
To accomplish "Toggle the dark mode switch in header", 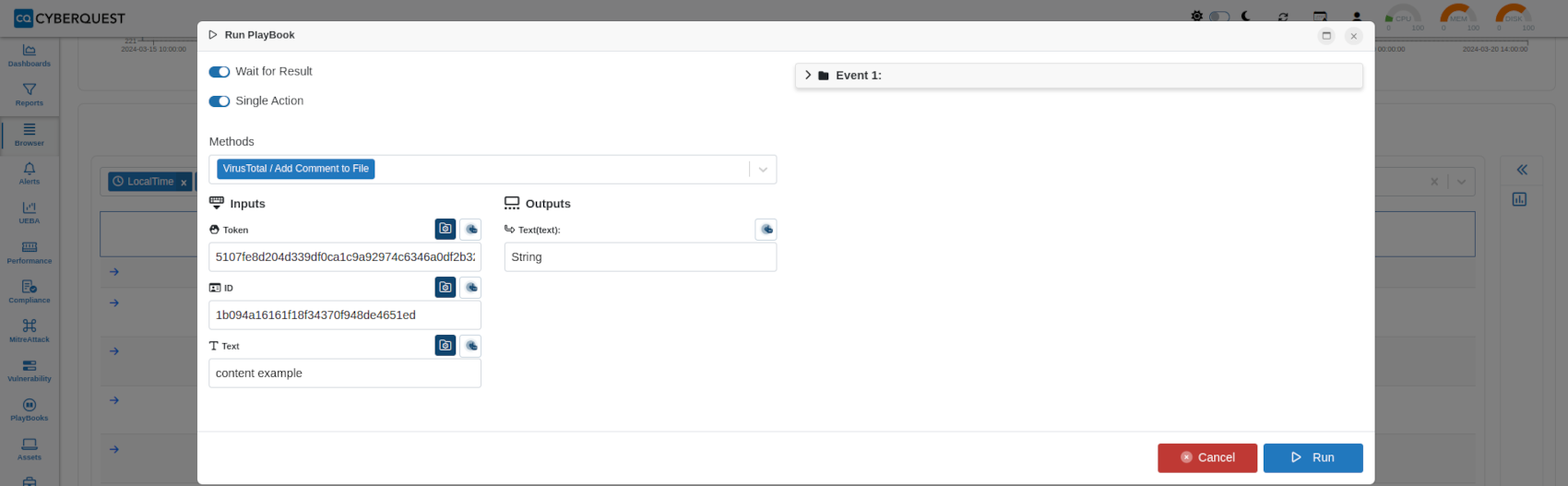I will click(x=1220, y=17).
